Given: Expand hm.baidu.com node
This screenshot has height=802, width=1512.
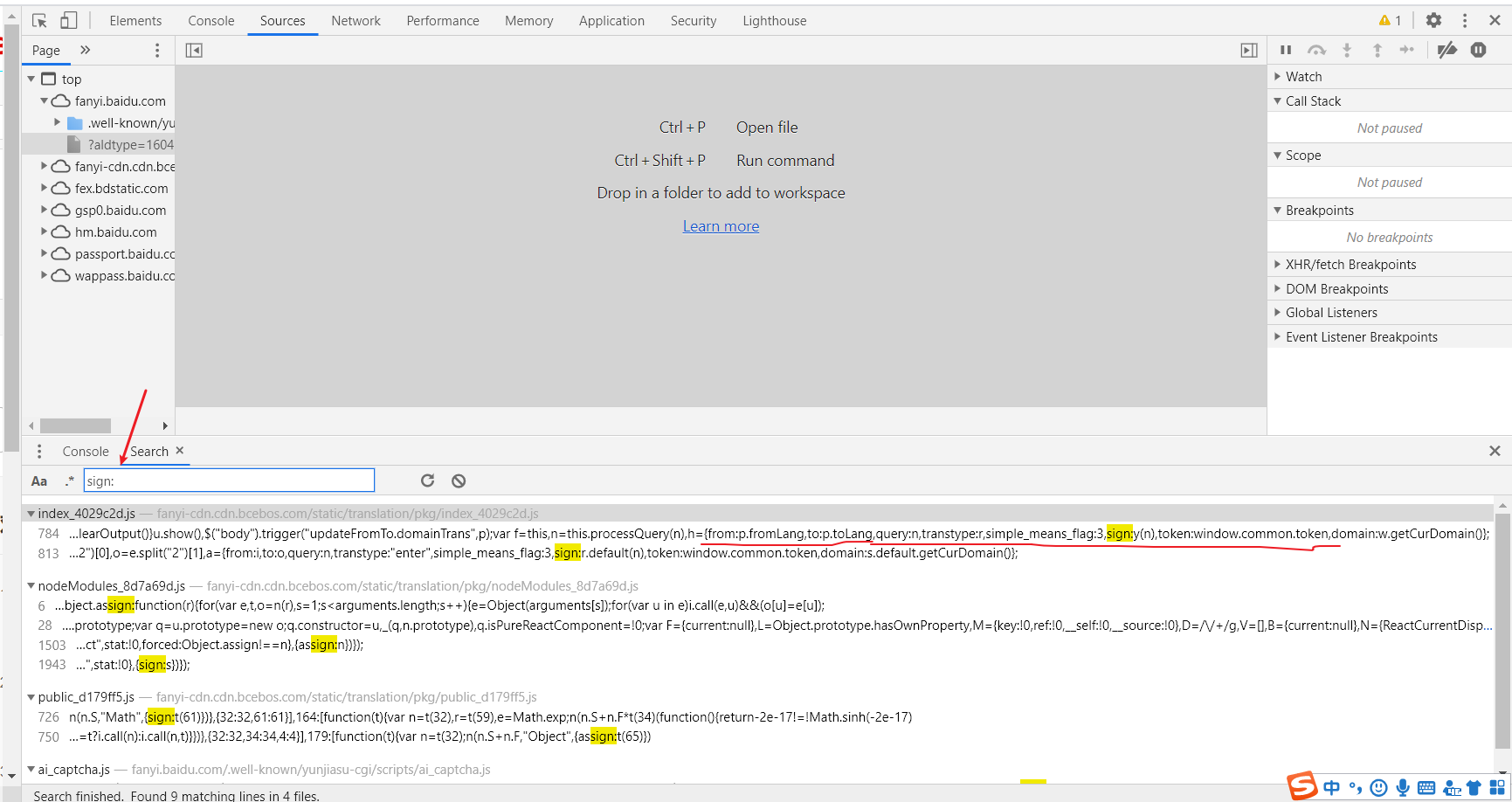Looking at the screenshot, I should (44, 231).
